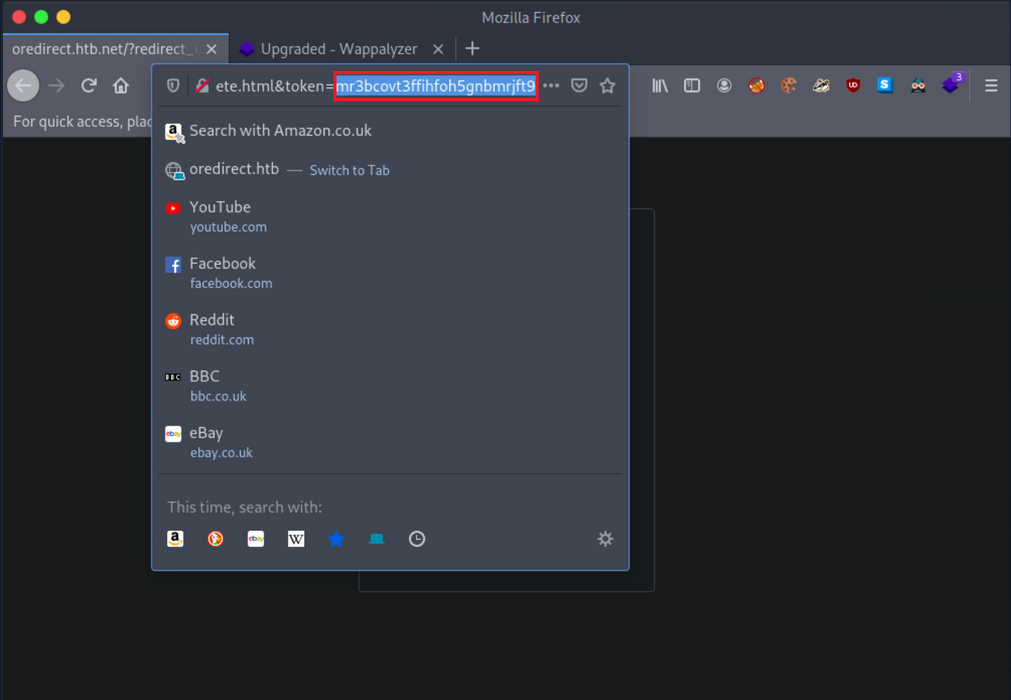
Task: Open the Firefox hamburger menu
Action: [991, 86]
